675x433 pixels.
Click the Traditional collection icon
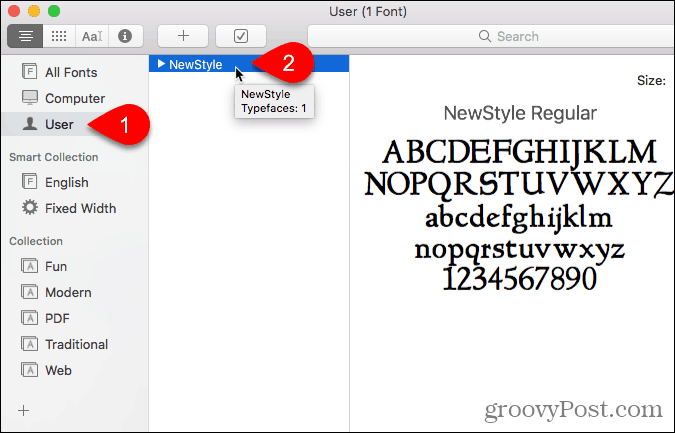coord(30,343)
